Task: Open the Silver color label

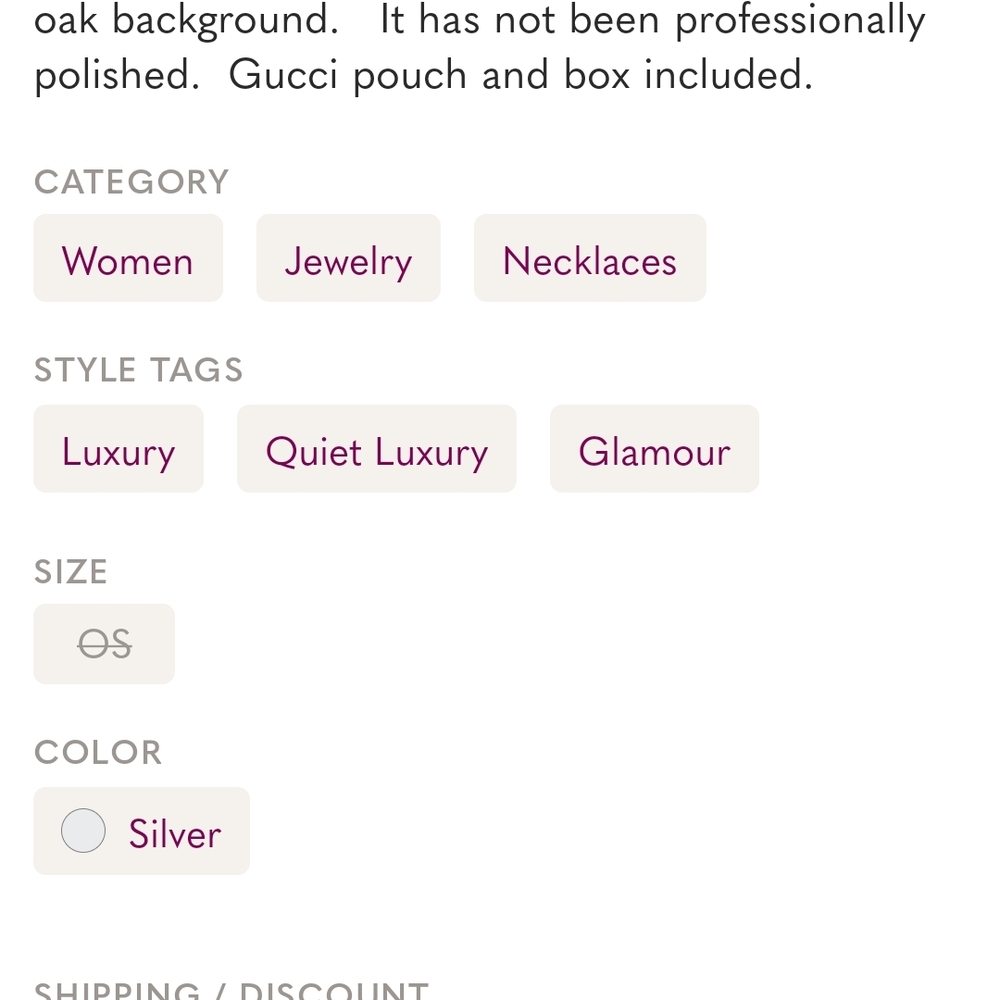Action: click(x=175, y=834)
